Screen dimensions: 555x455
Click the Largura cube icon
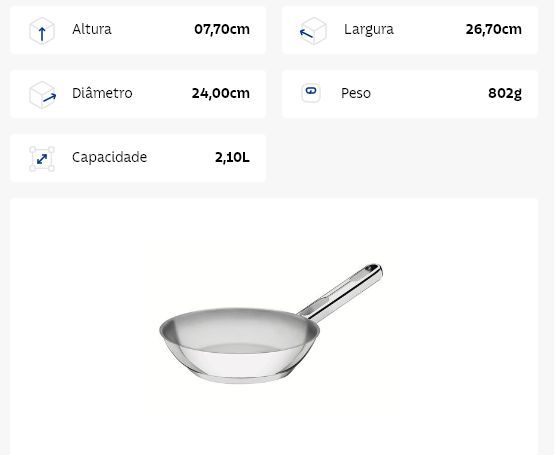313,31
